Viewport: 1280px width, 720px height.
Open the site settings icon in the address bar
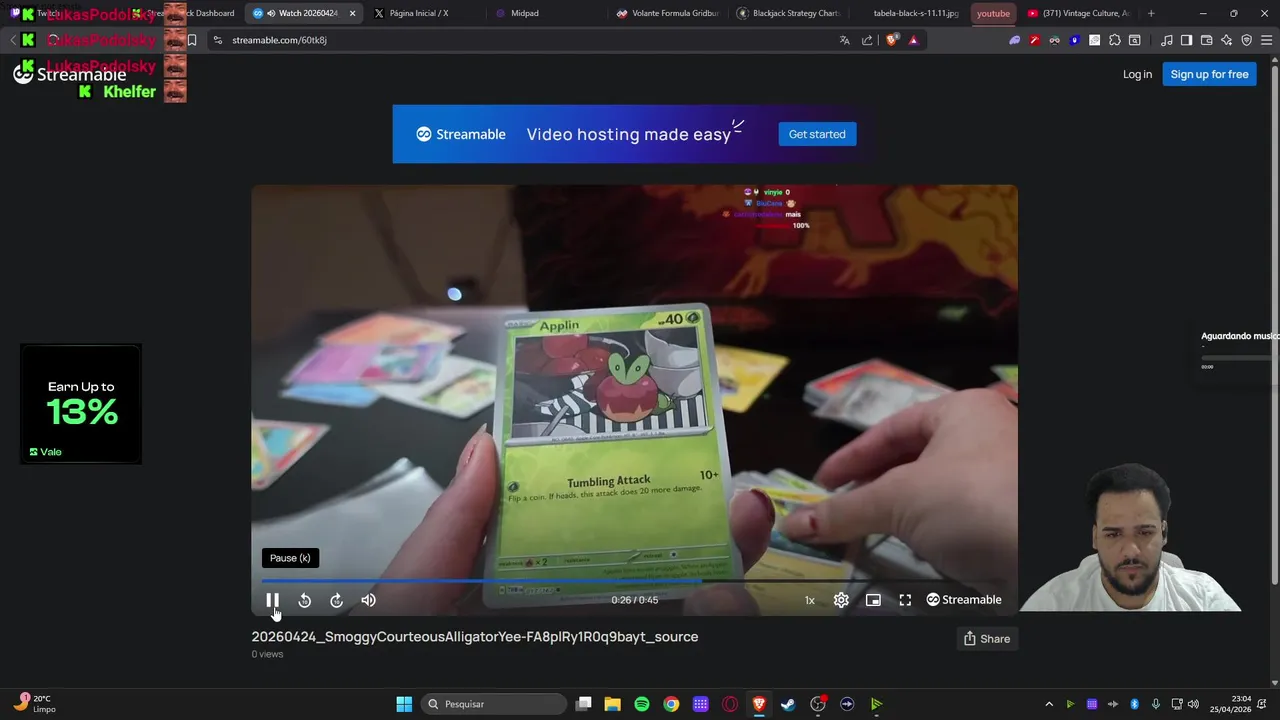click(218, 40)
